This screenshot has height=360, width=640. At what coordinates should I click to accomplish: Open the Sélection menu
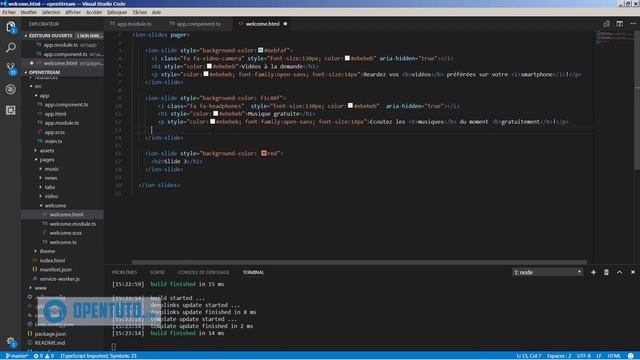click(x=51, y=12)
